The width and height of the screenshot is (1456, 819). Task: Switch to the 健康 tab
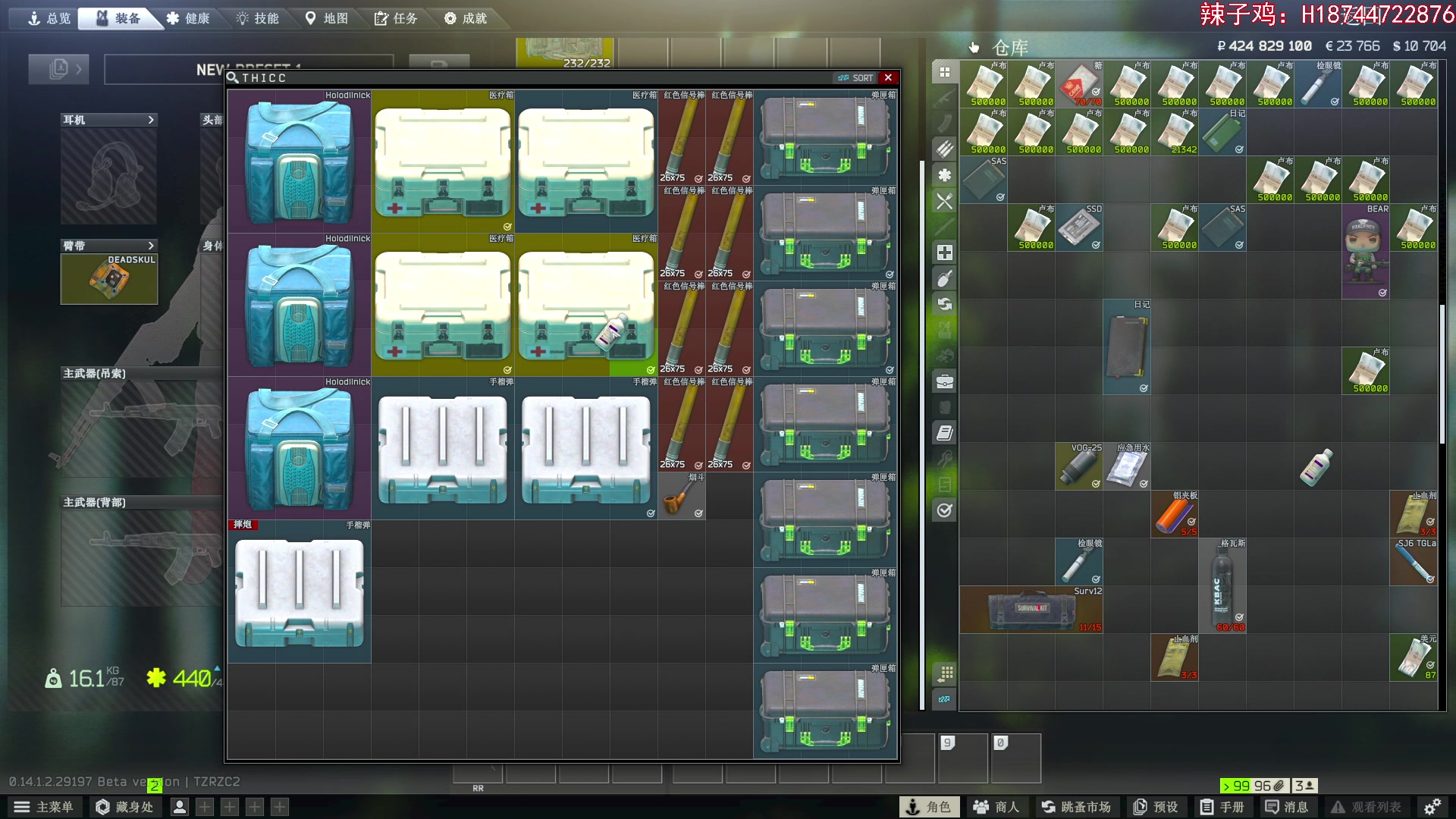(188, 18)
